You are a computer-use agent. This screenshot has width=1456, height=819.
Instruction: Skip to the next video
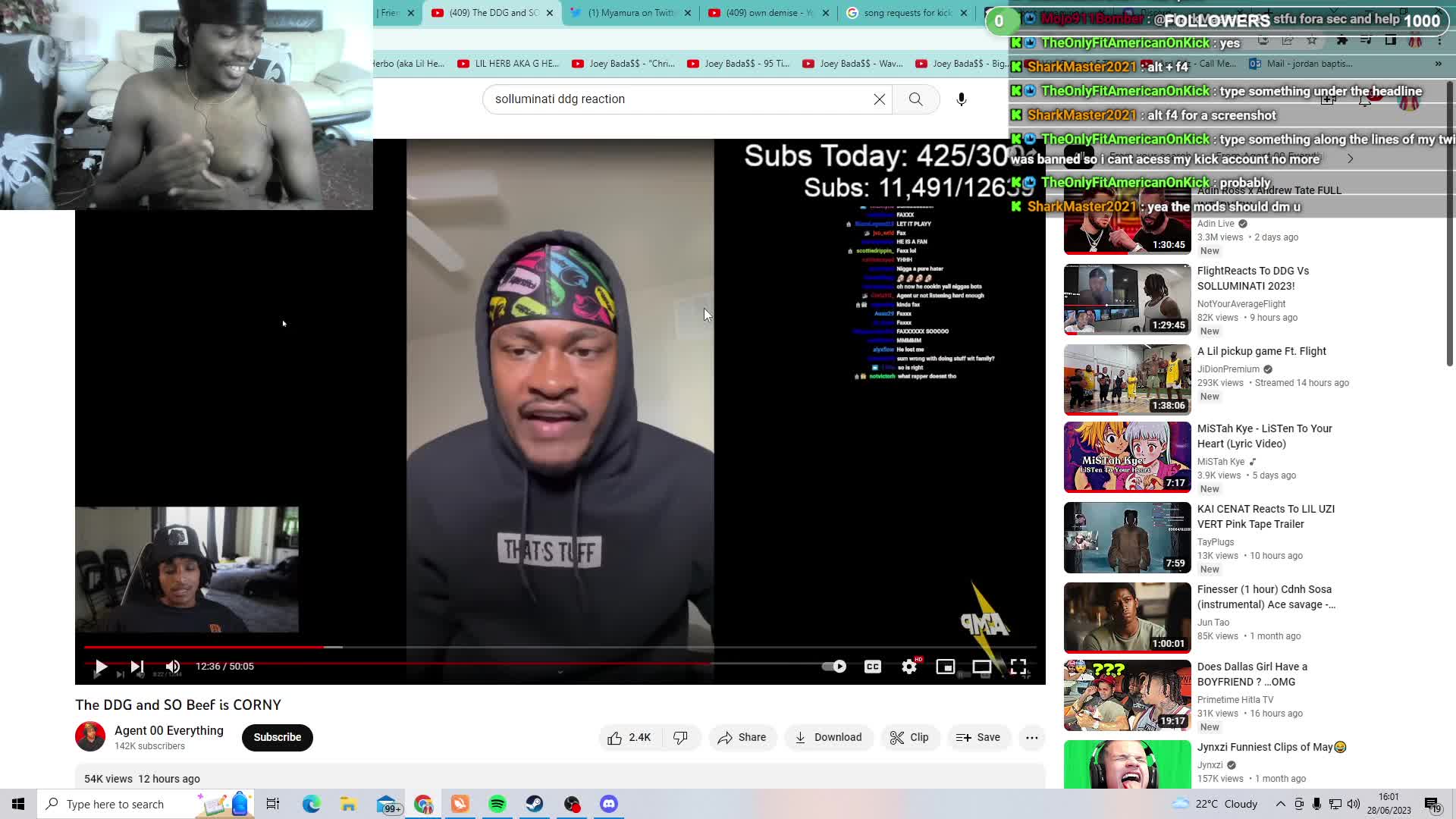(137, 667)
